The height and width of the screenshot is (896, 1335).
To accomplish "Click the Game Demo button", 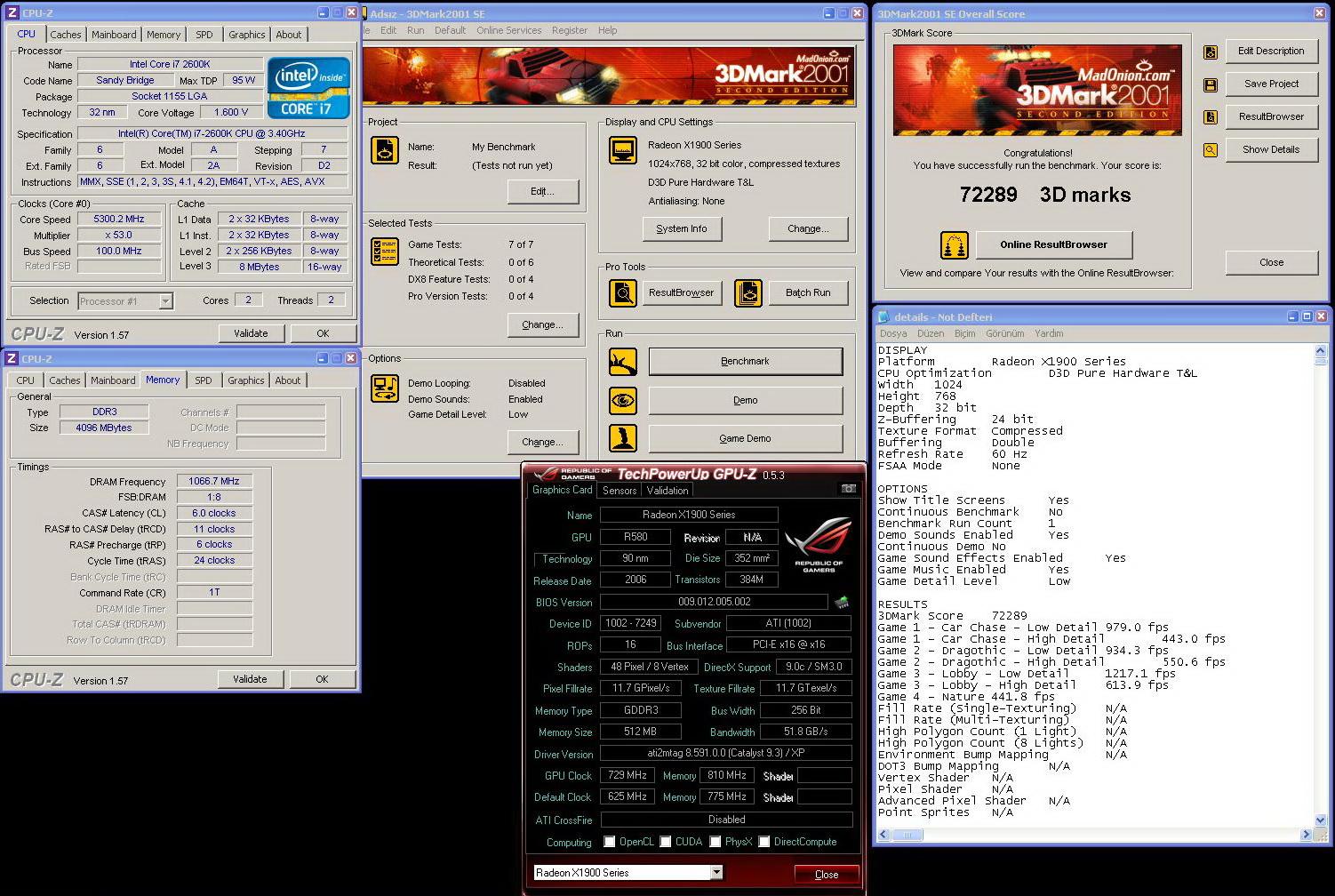I will point(745,438).
